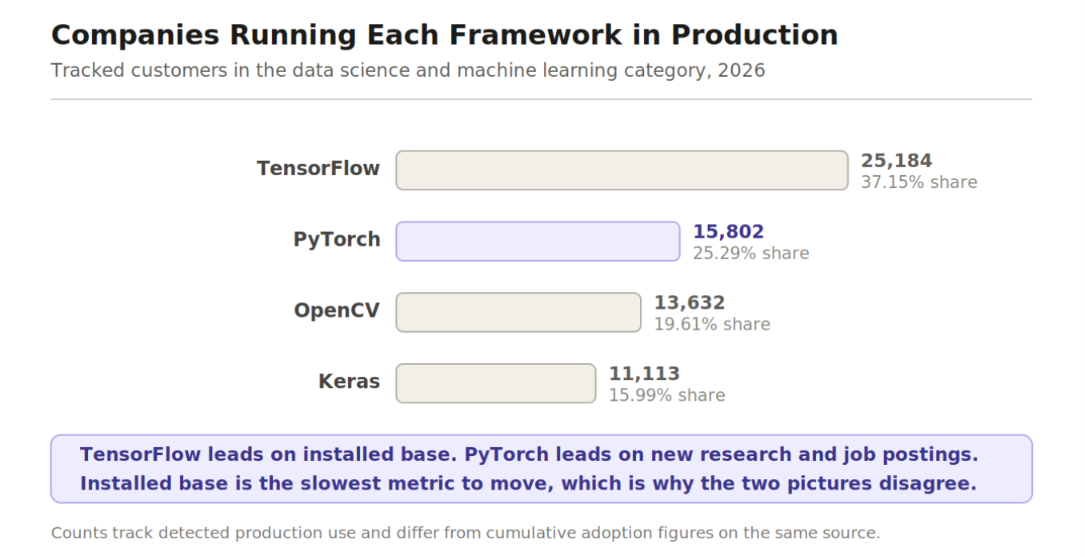Click the TensorFlow bar
The width and height of the screenshot is (1085, 557).
pyautogui.click(x=622, y=170)
